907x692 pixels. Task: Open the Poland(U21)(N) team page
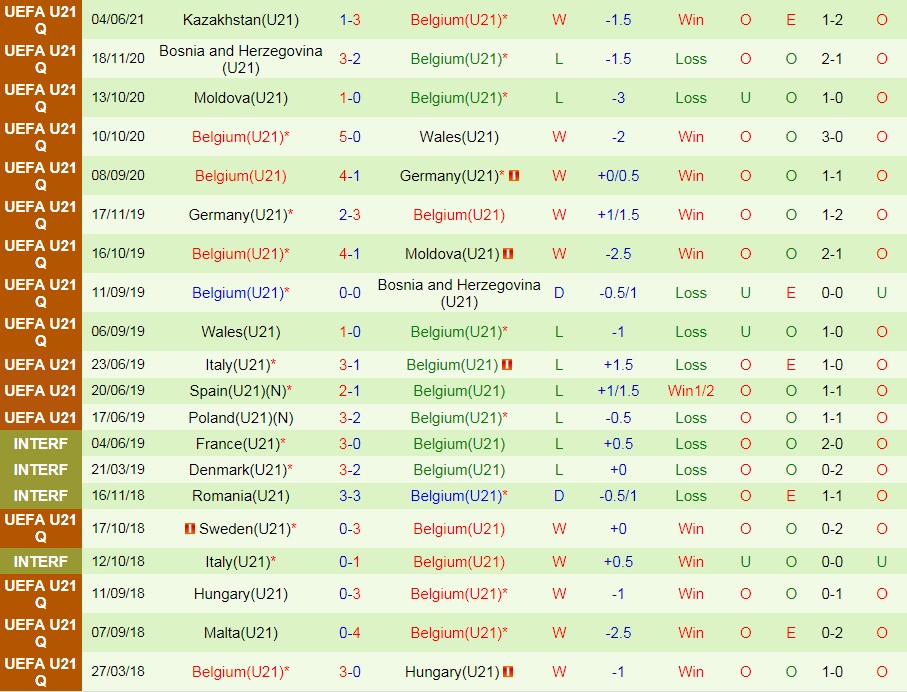[240, 418]
